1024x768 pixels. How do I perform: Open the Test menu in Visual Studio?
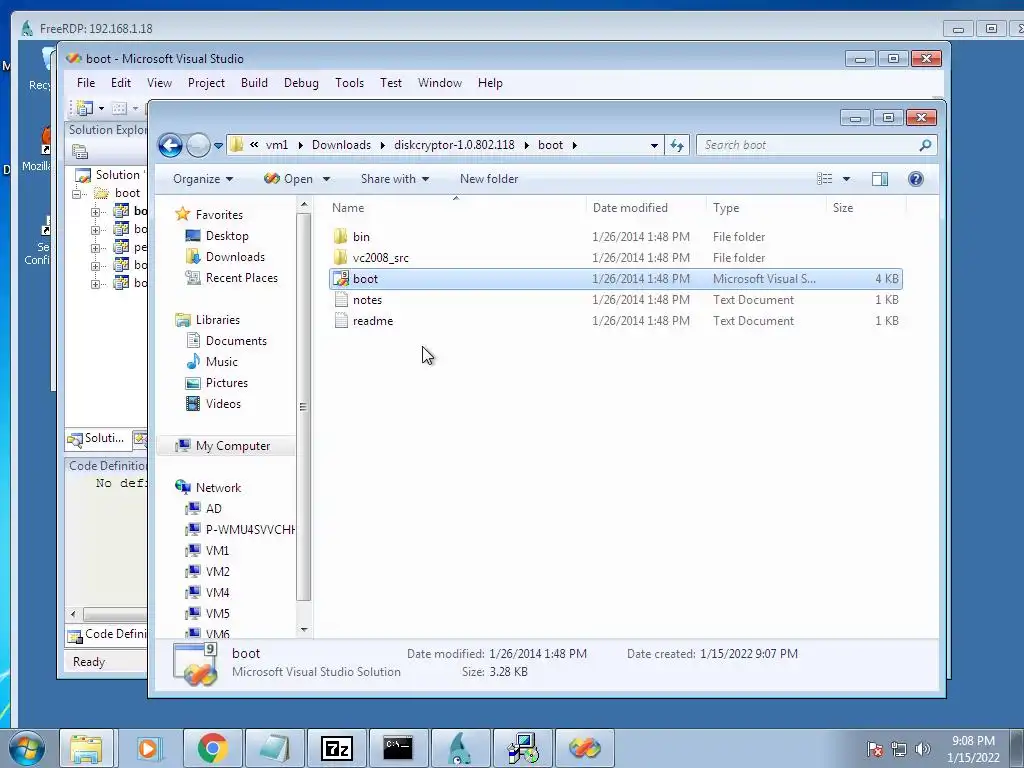391,83
